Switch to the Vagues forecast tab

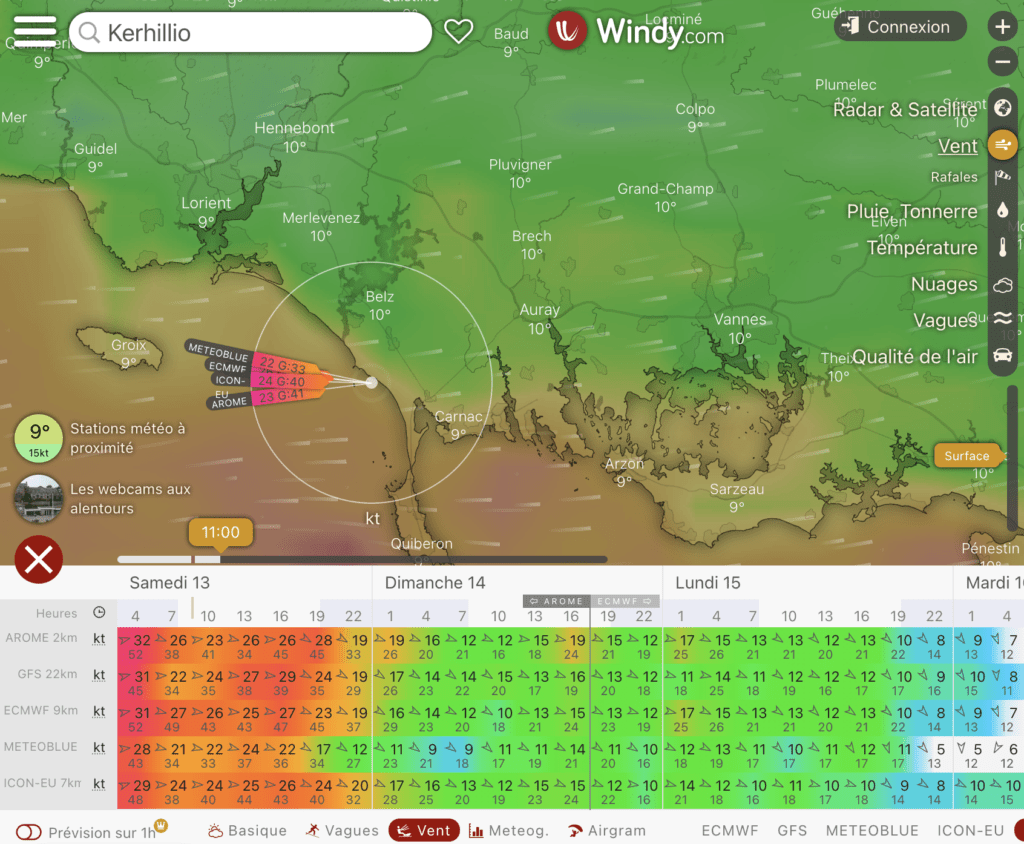click(342, 831)
